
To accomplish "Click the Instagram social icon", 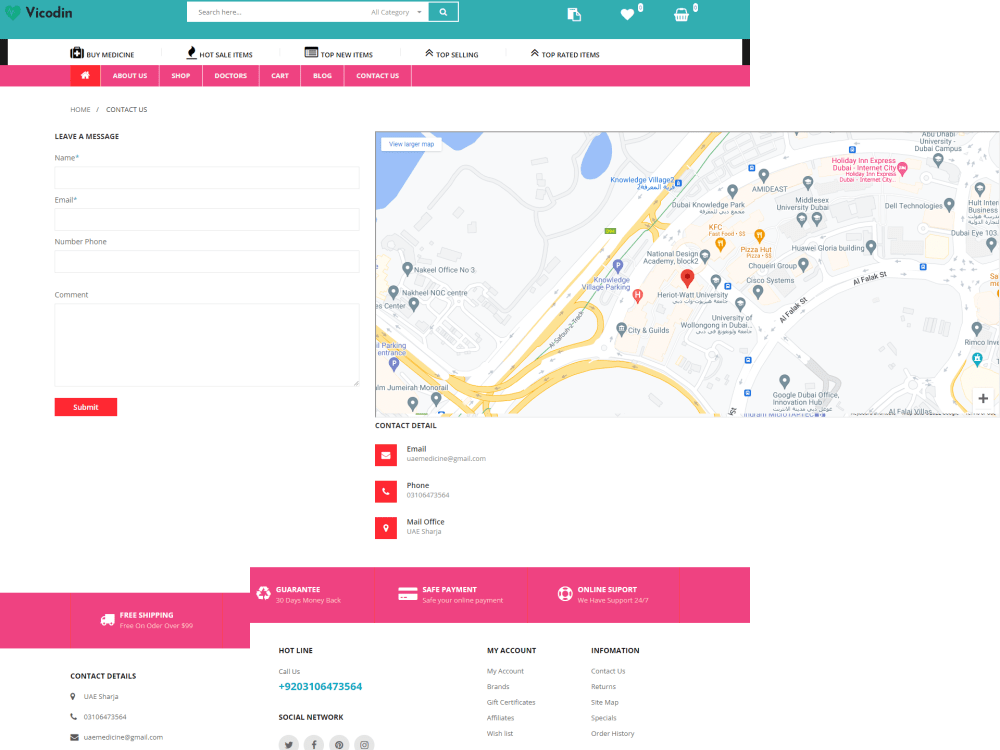I will 364,744.
